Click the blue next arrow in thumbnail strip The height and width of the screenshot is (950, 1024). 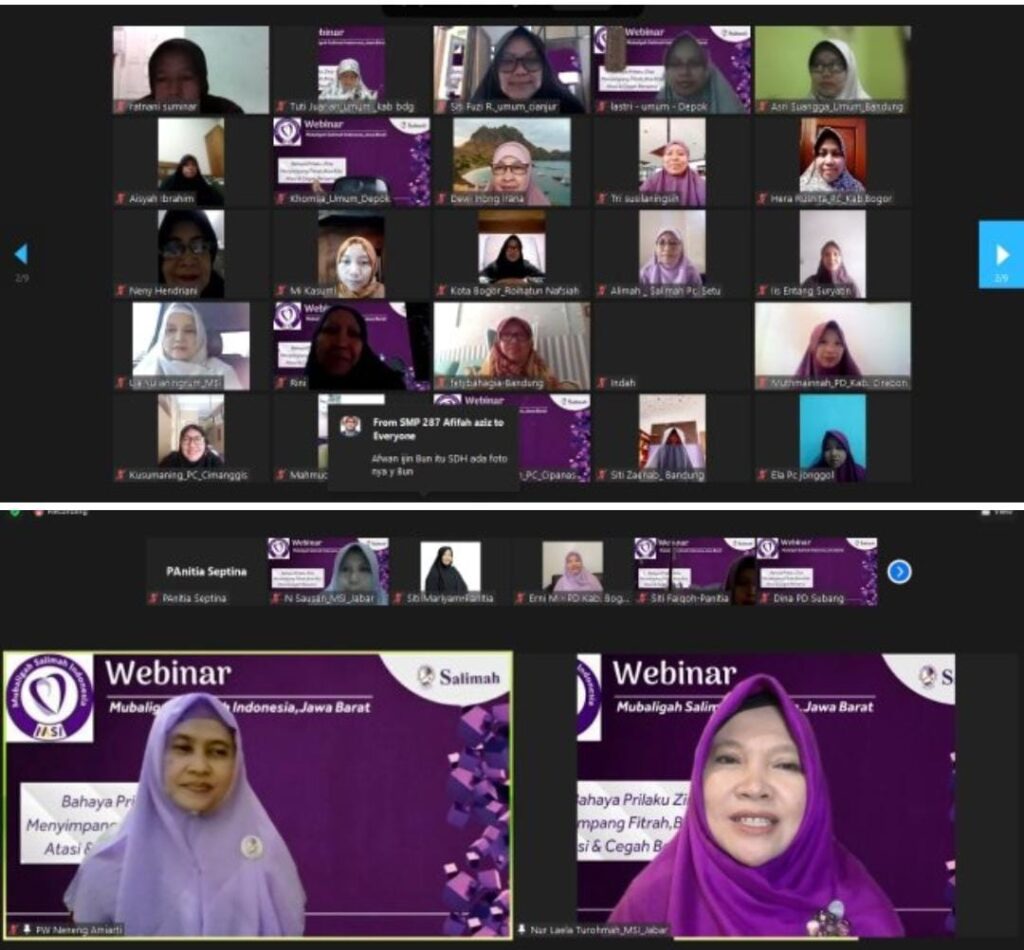899,571
